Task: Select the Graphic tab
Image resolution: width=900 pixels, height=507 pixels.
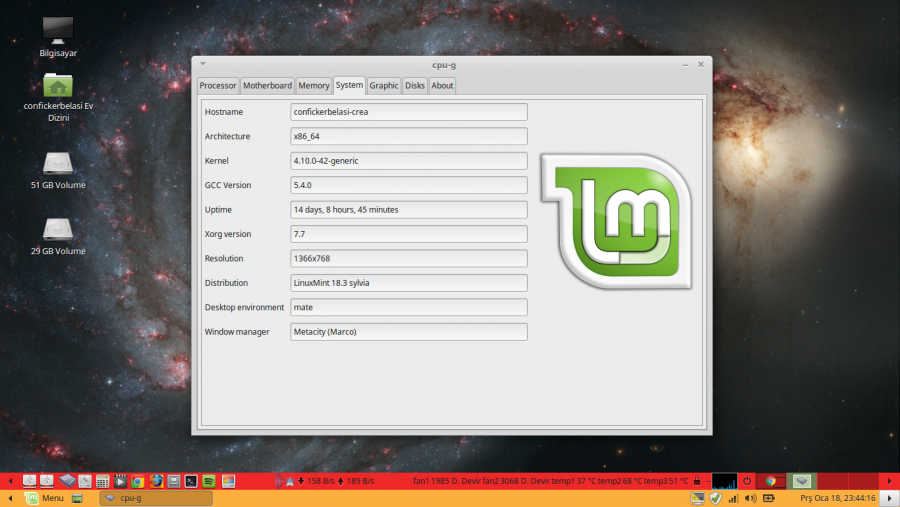Action: tap(383, 86)
